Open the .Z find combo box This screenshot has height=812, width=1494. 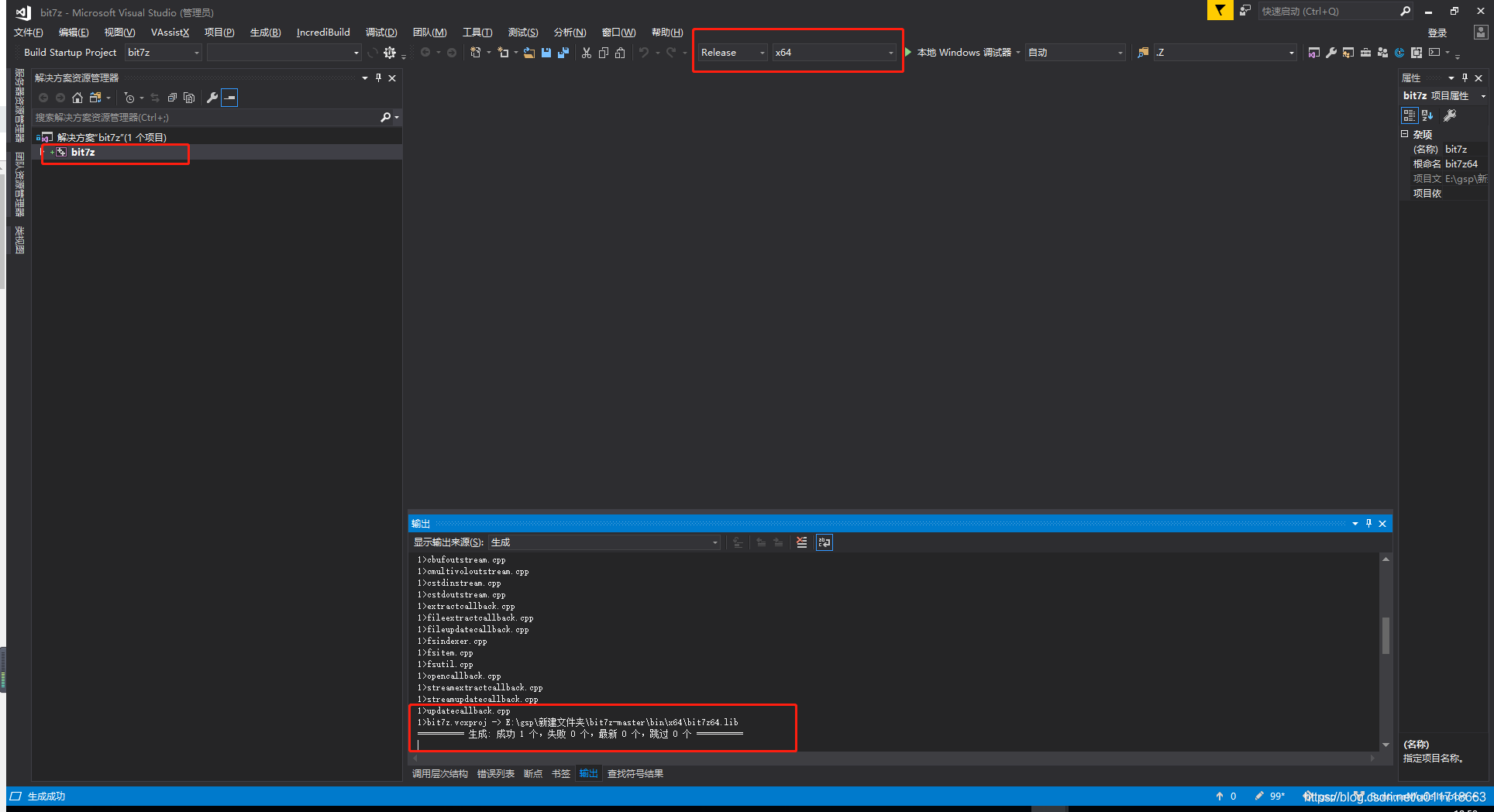pos(1225,53)
